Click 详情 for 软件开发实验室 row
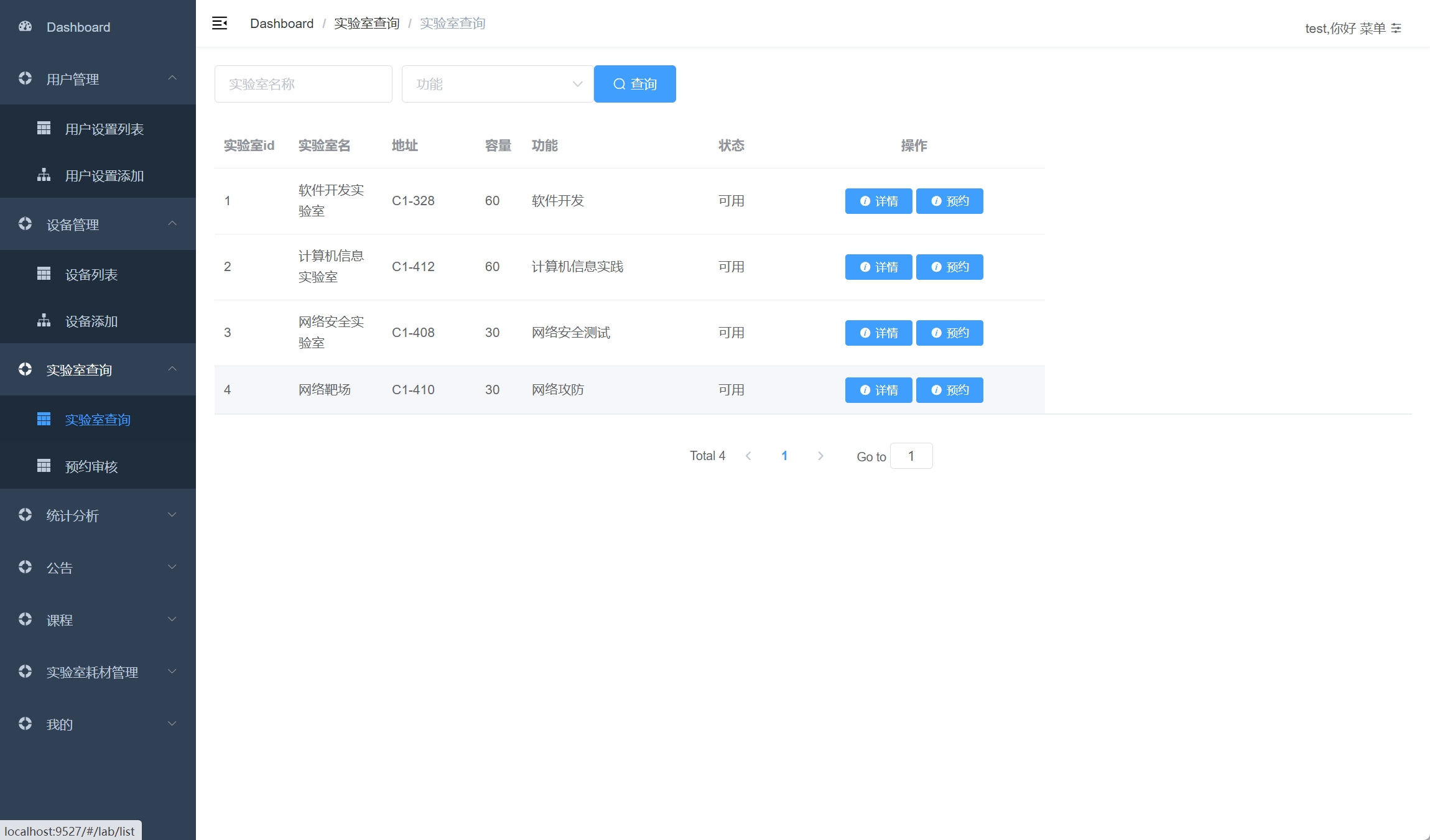This screenshot has height=840, width=1430. coord(878,201)
